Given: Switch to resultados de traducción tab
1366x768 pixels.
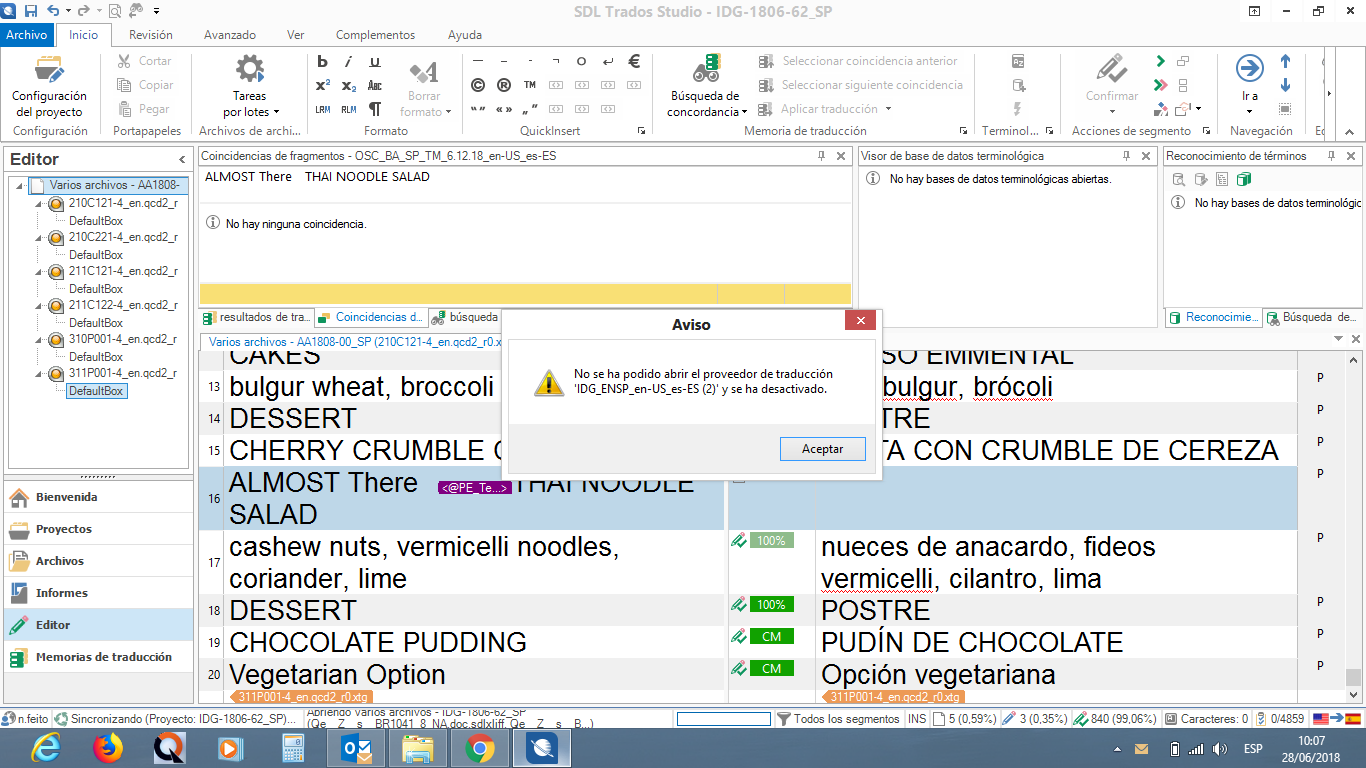Looking at the screenshot, I should 257,318.
